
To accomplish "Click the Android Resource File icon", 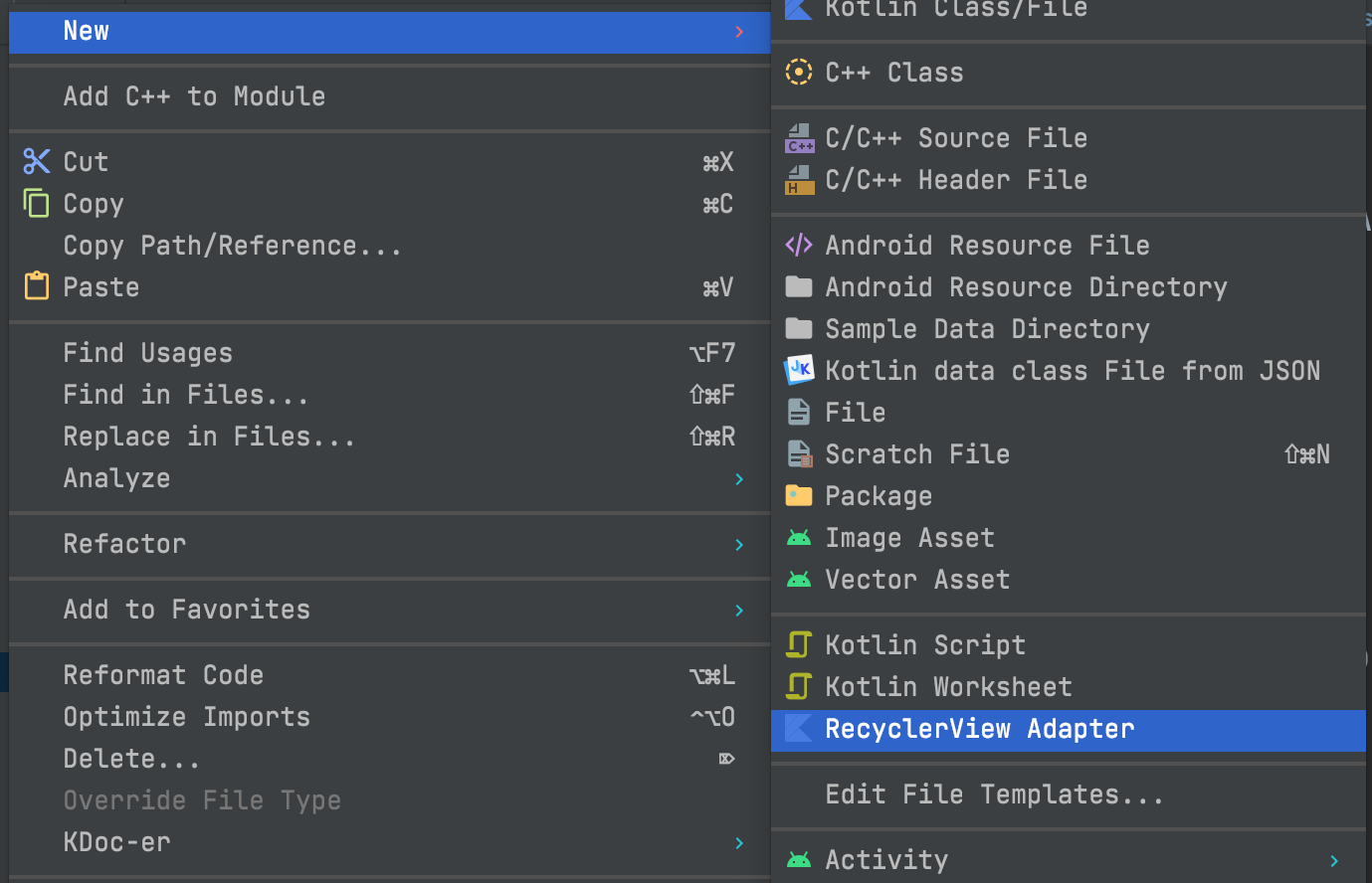I will (799, 245).
